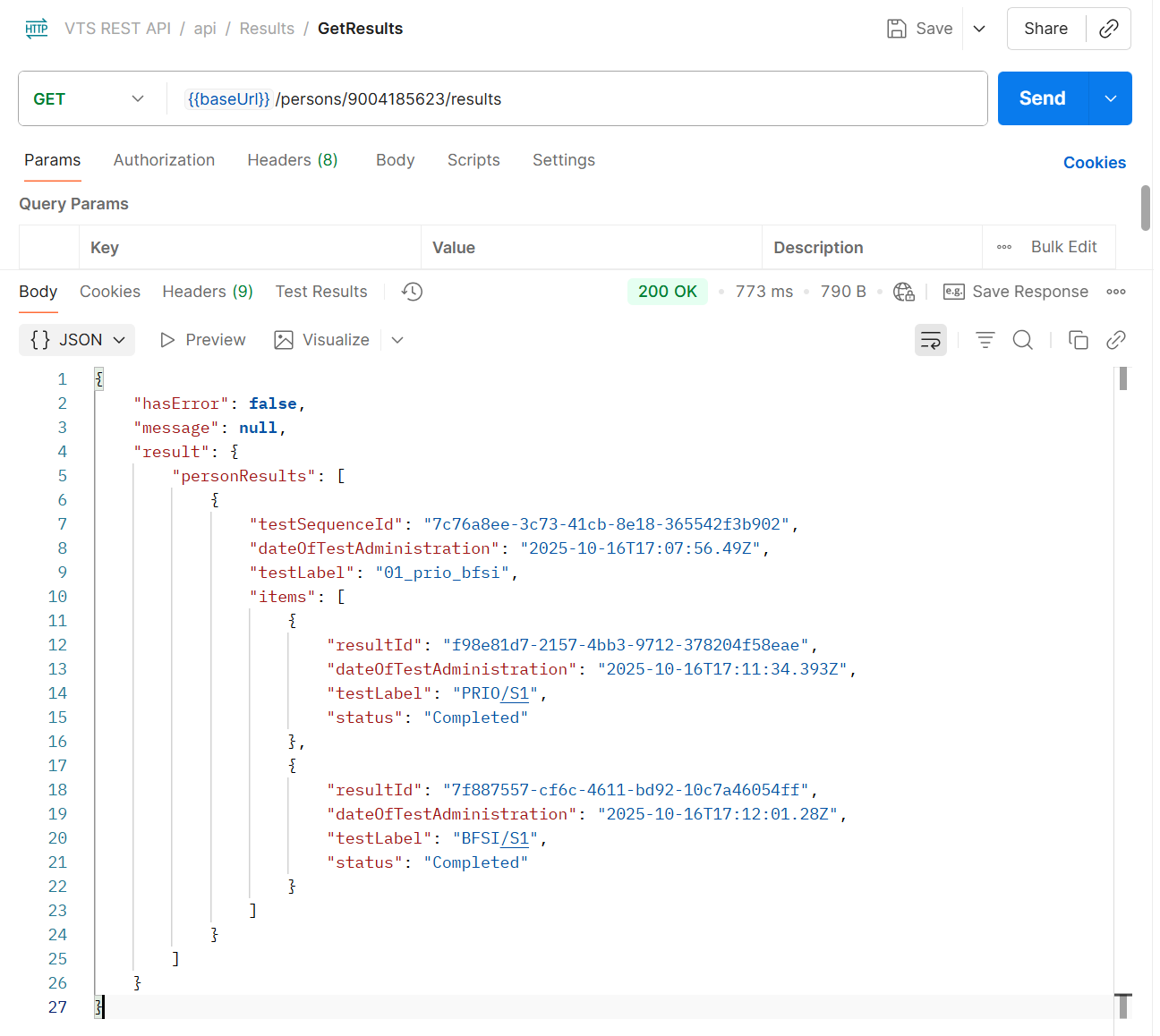Viewport: 1160px width, 1036px height.
Task: Open the Test Results tab
Action: coord(320,292)
